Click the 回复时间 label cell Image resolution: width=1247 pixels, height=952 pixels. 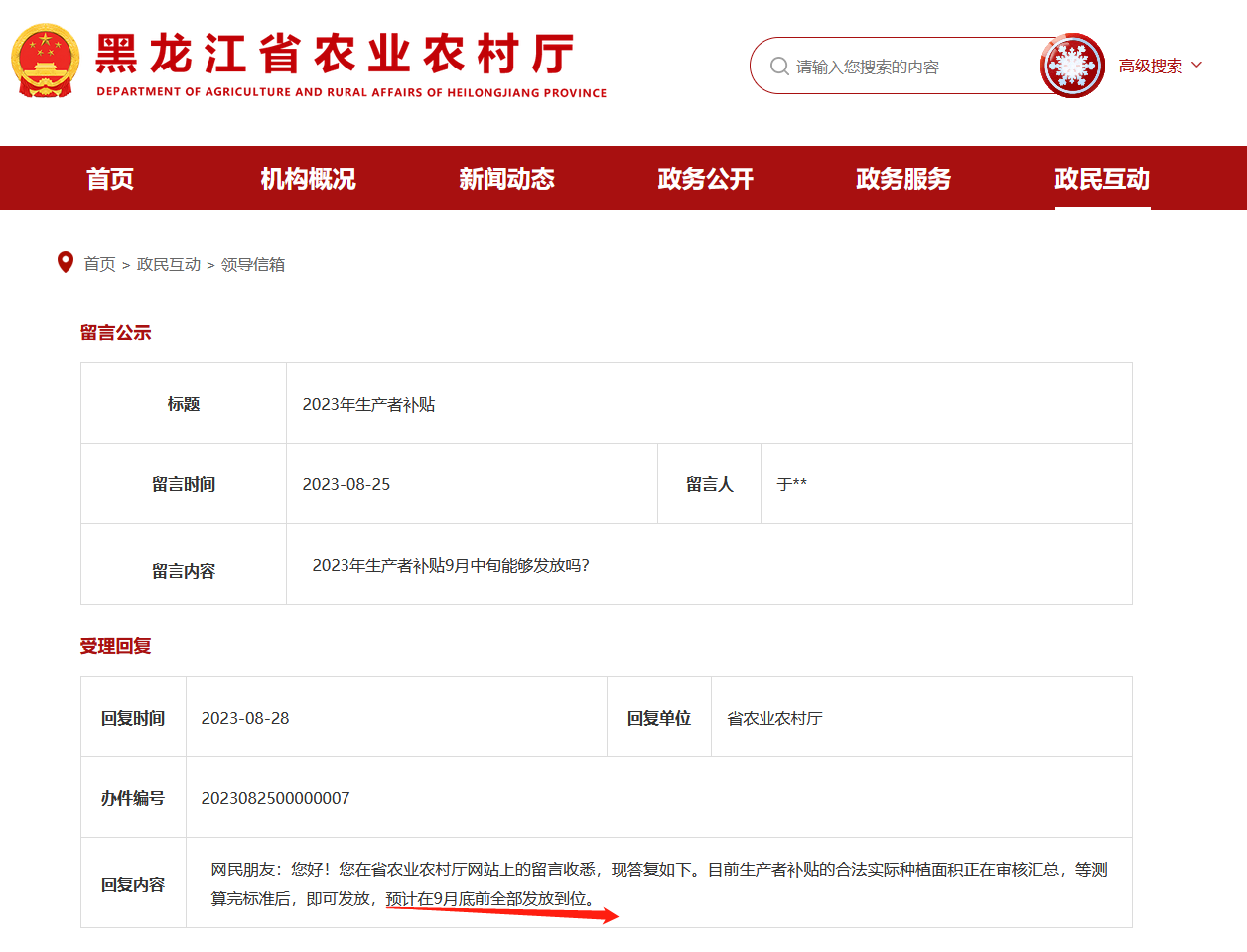pos(133,718)
